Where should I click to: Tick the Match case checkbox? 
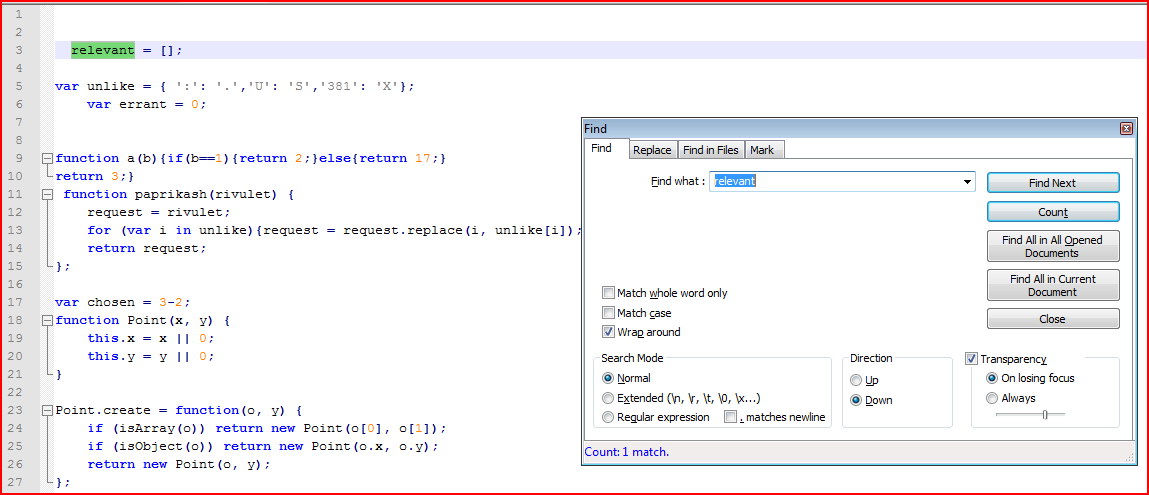coord(609,313)
